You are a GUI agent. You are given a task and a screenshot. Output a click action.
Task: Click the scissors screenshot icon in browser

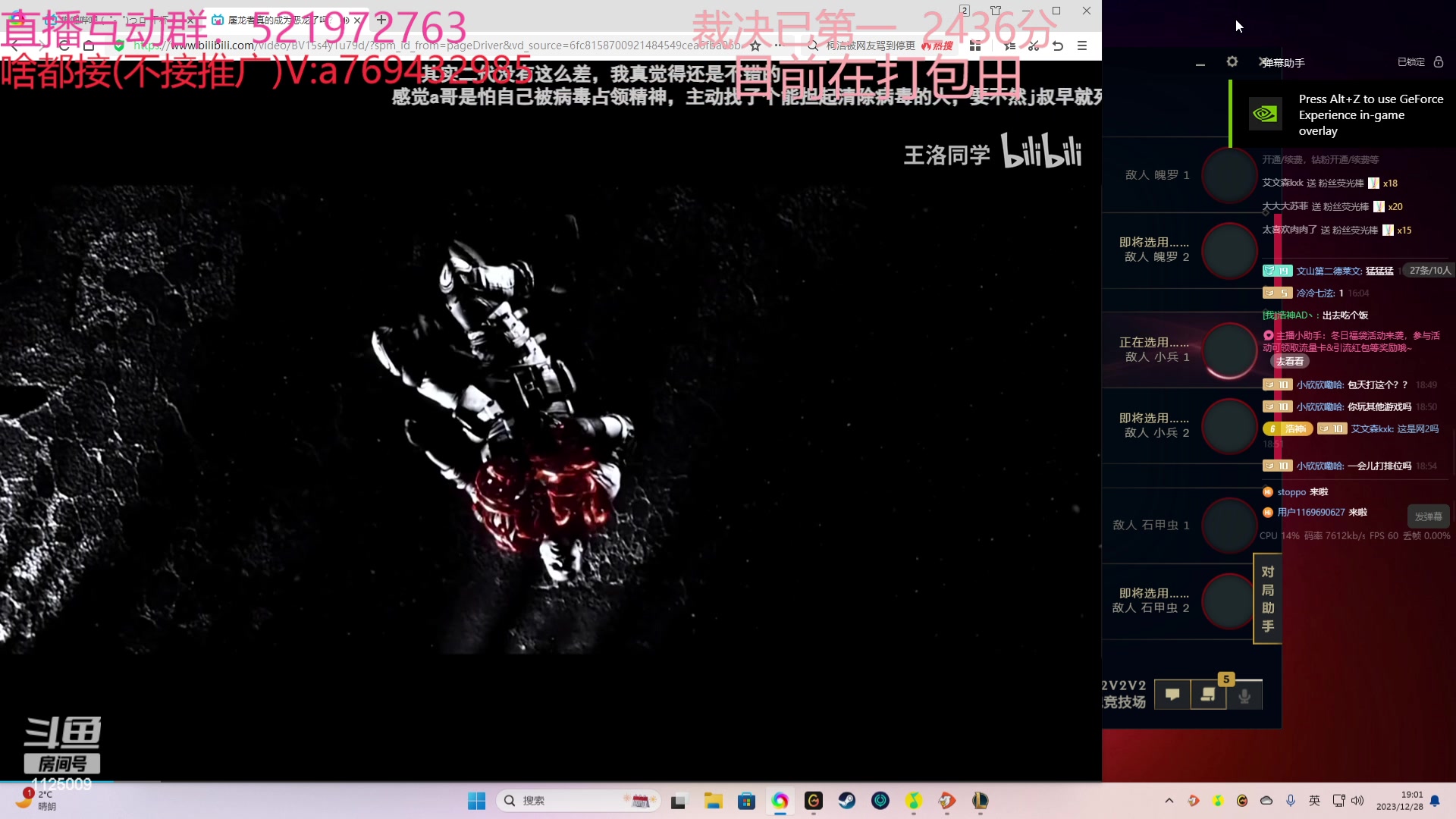click(1034, 45)
